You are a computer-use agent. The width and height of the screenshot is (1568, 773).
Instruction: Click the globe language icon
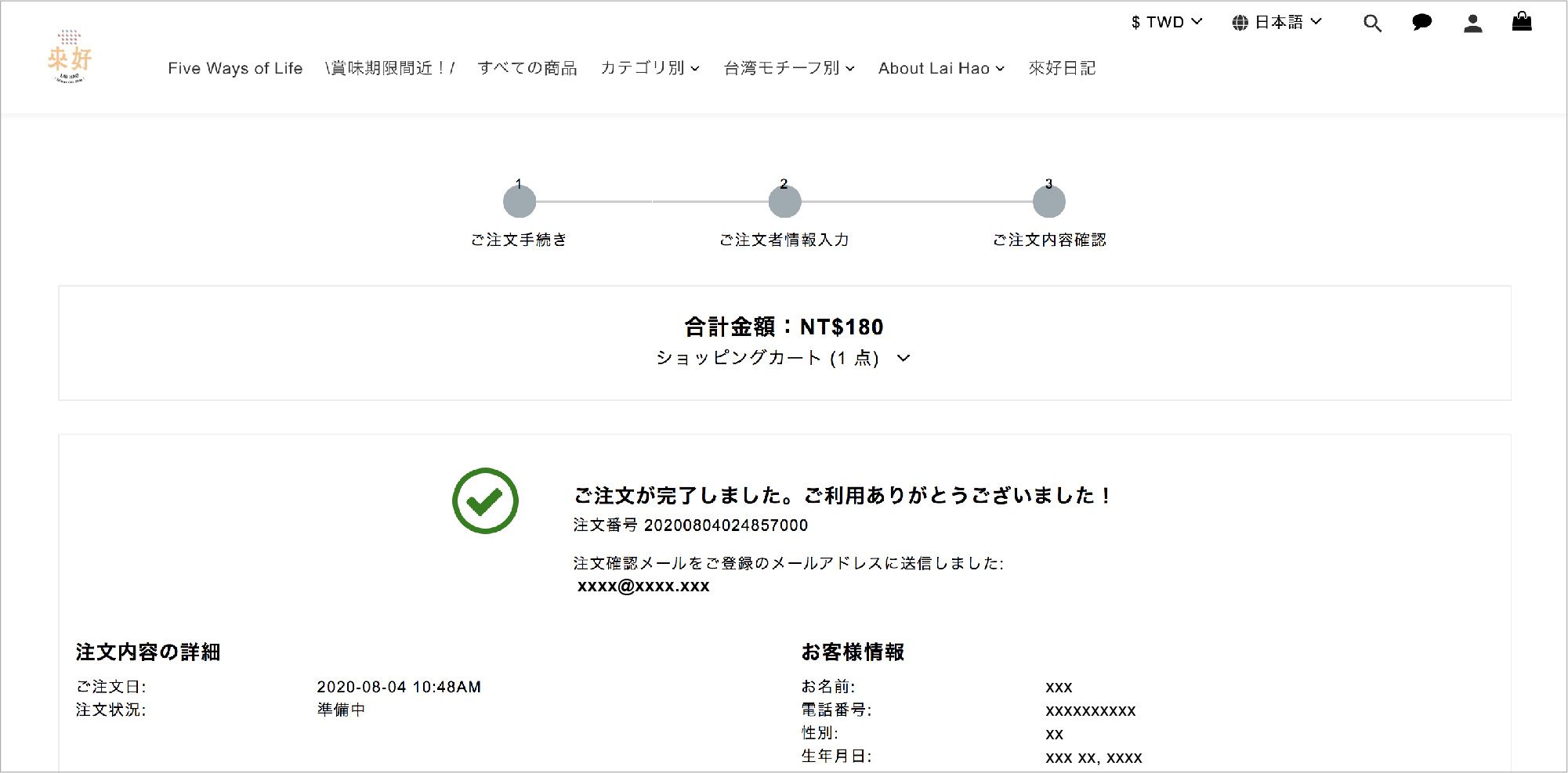click(x=1240, y=23)
